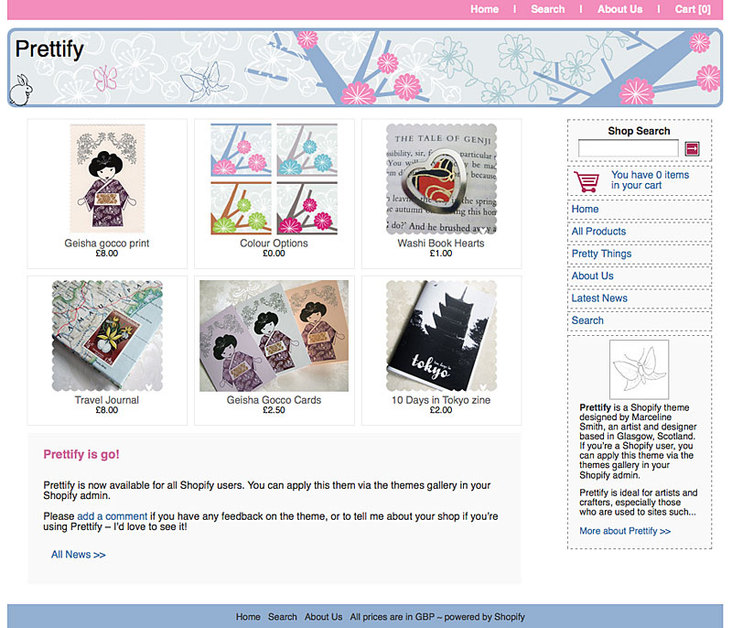
Task: Click the pink search submit arrow icon
Action: pos(692,149)
